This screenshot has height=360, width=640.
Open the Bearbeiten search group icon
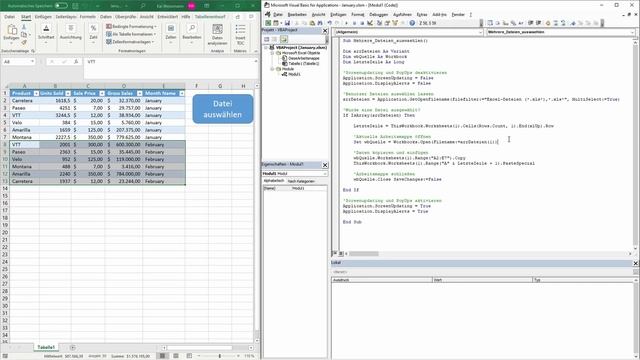[x=191, y=29]
